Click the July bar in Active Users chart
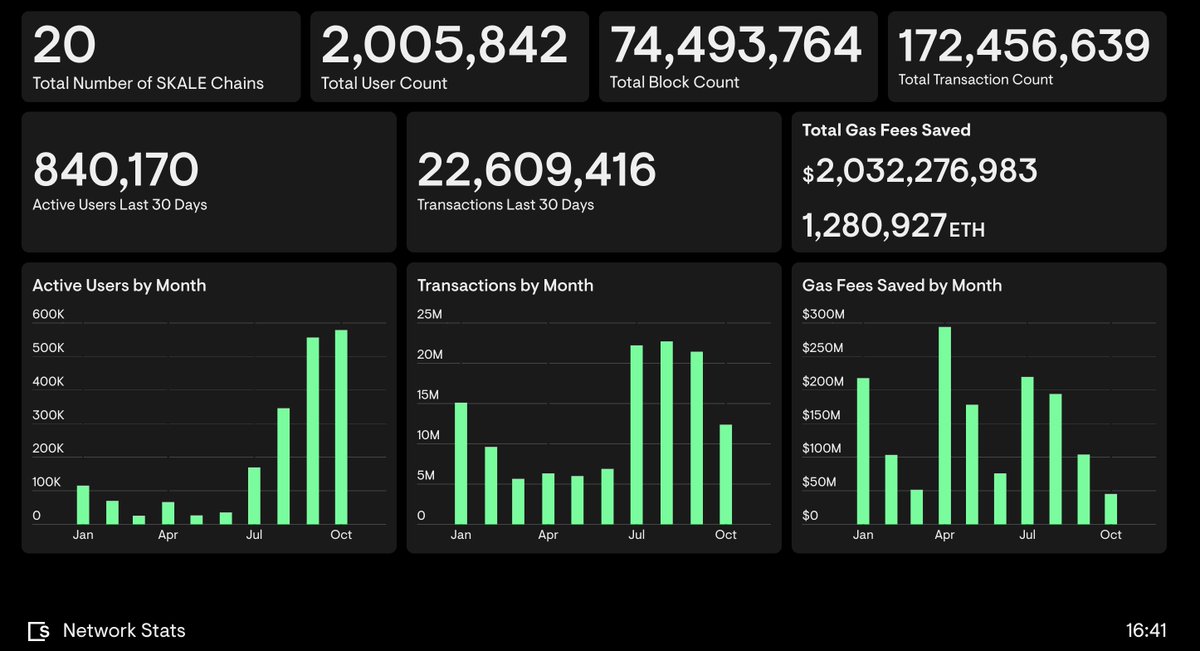Screen dimensions: 1200x651 (x=254, y=496)
